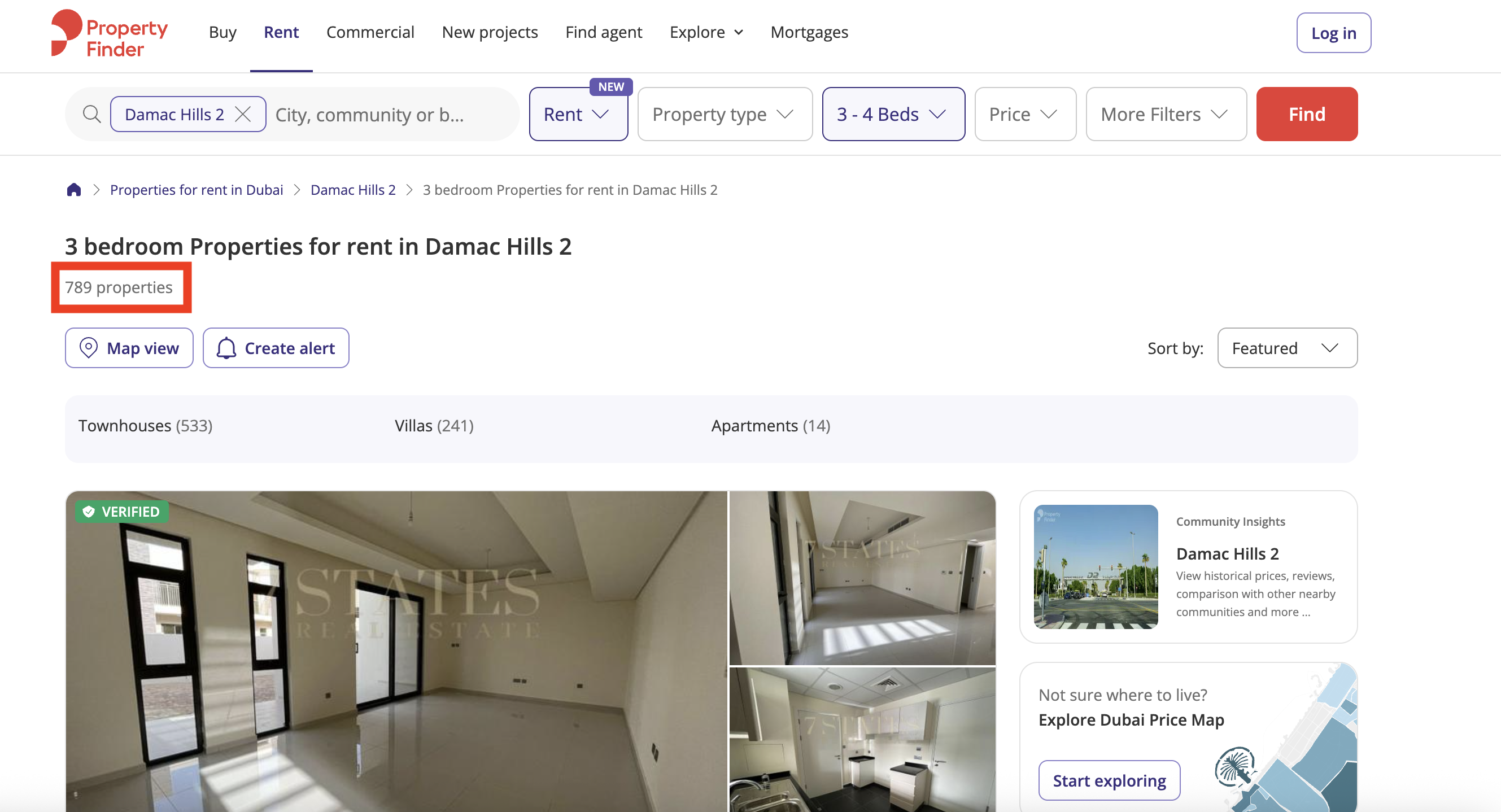Click the Verified badge on listing

pyautogui.click(x=122, y=512)
